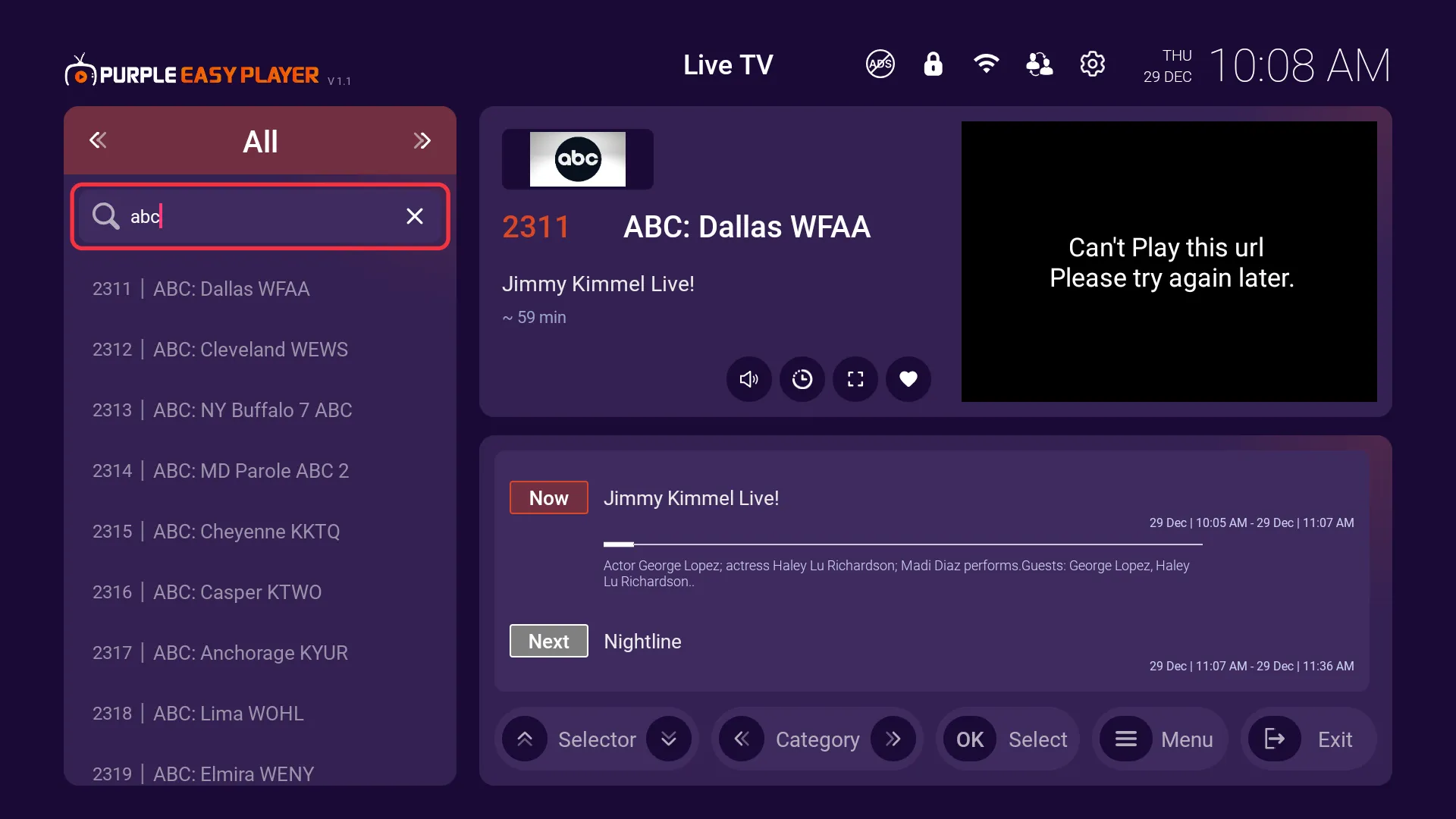Open the Nightline upcoming program entry
Image resolution: width=1456 pixels, height=819 pixels.
pyautogui.click(x=642, y=642)
